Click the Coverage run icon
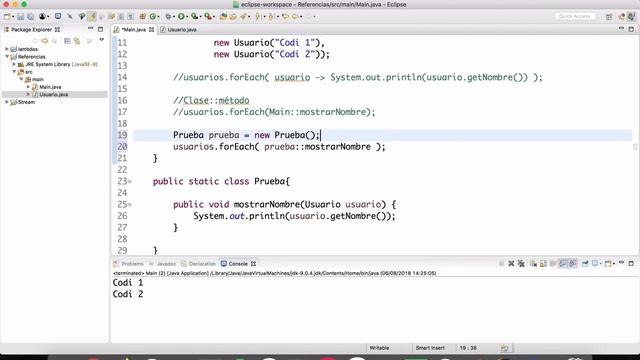This screenshot has width=640, height=360. point(195,17)
